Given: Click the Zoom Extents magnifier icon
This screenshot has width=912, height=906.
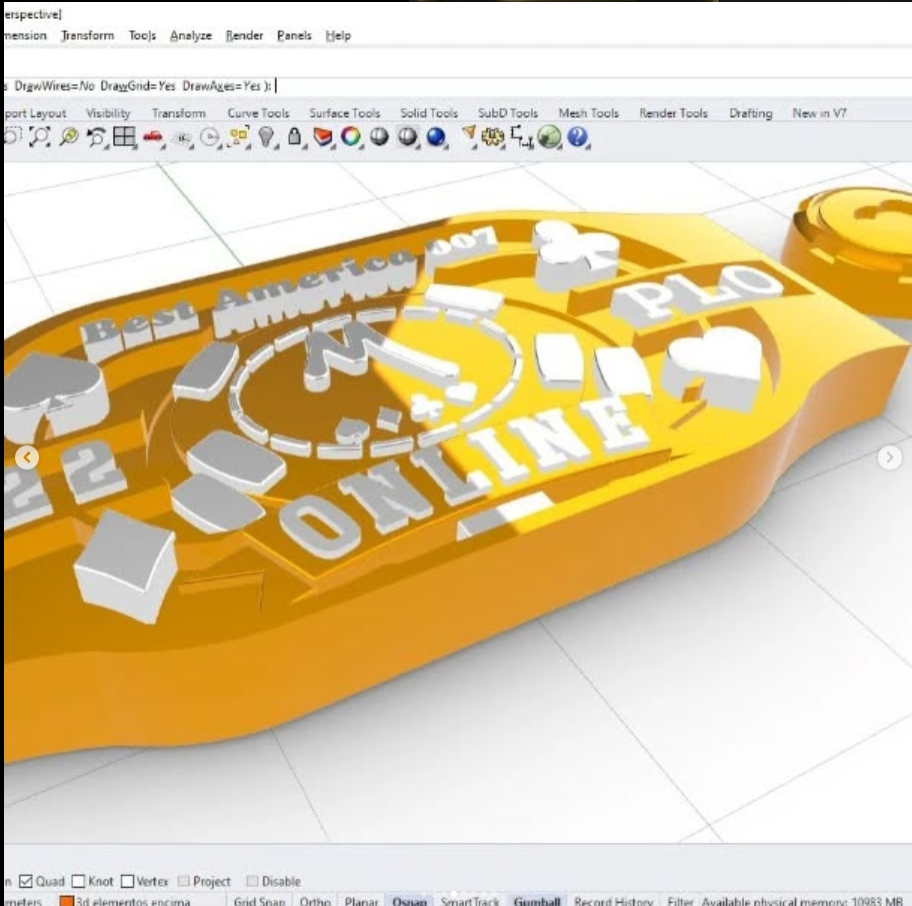Looking at the screenshot, I should coord(69,138).
